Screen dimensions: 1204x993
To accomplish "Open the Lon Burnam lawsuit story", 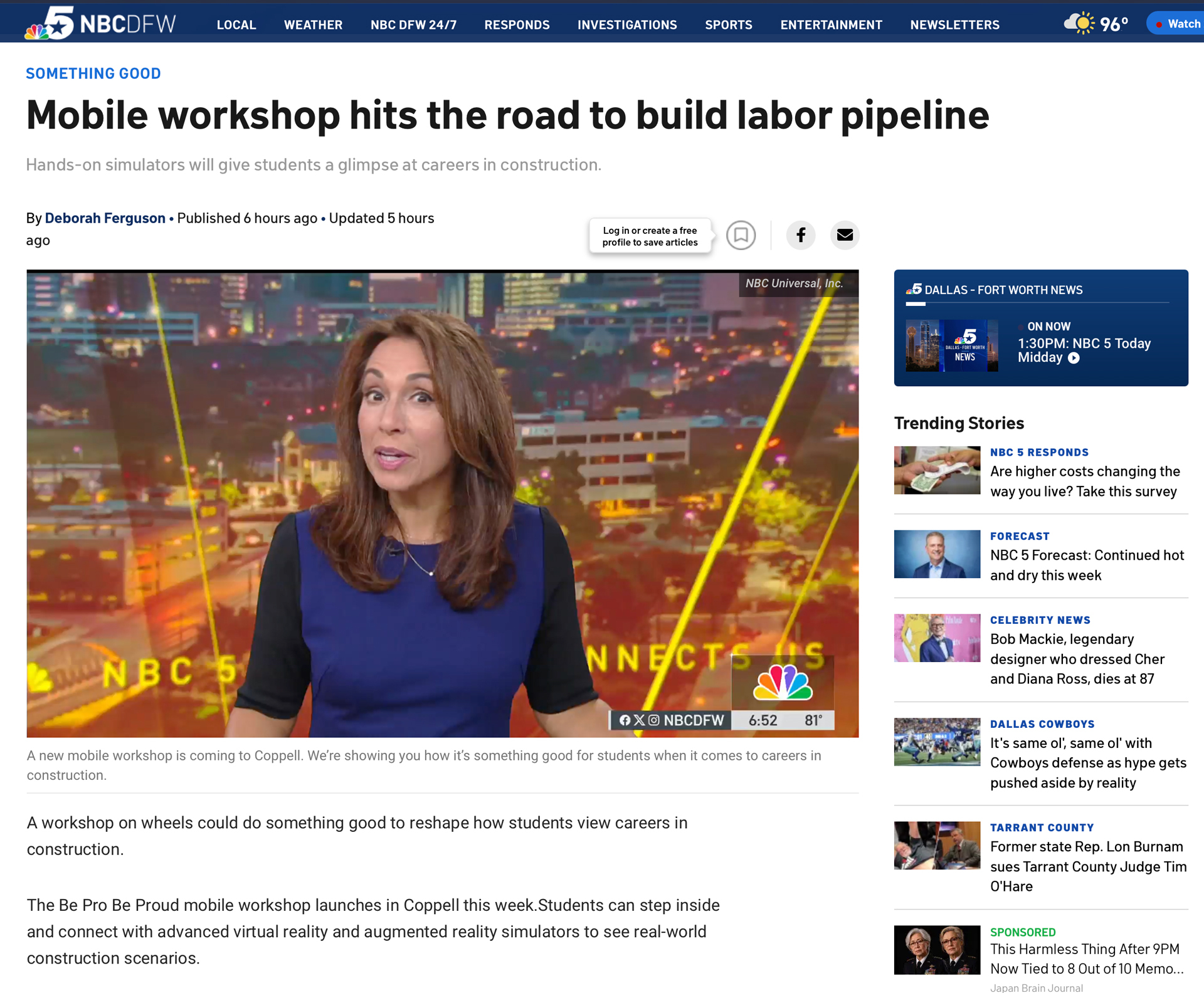I will click(x=1088, y=866).
